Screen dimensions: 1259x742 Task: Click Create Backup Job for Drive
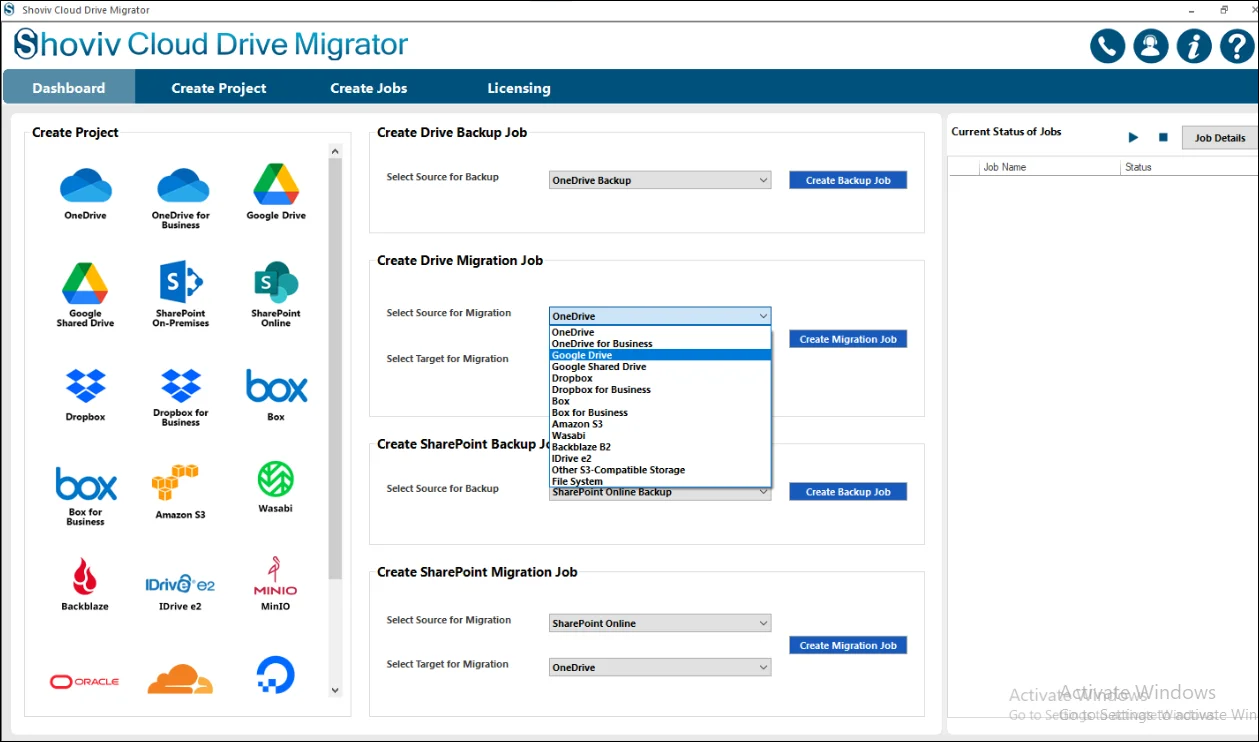pyautogui.click(x=848, y=180)
